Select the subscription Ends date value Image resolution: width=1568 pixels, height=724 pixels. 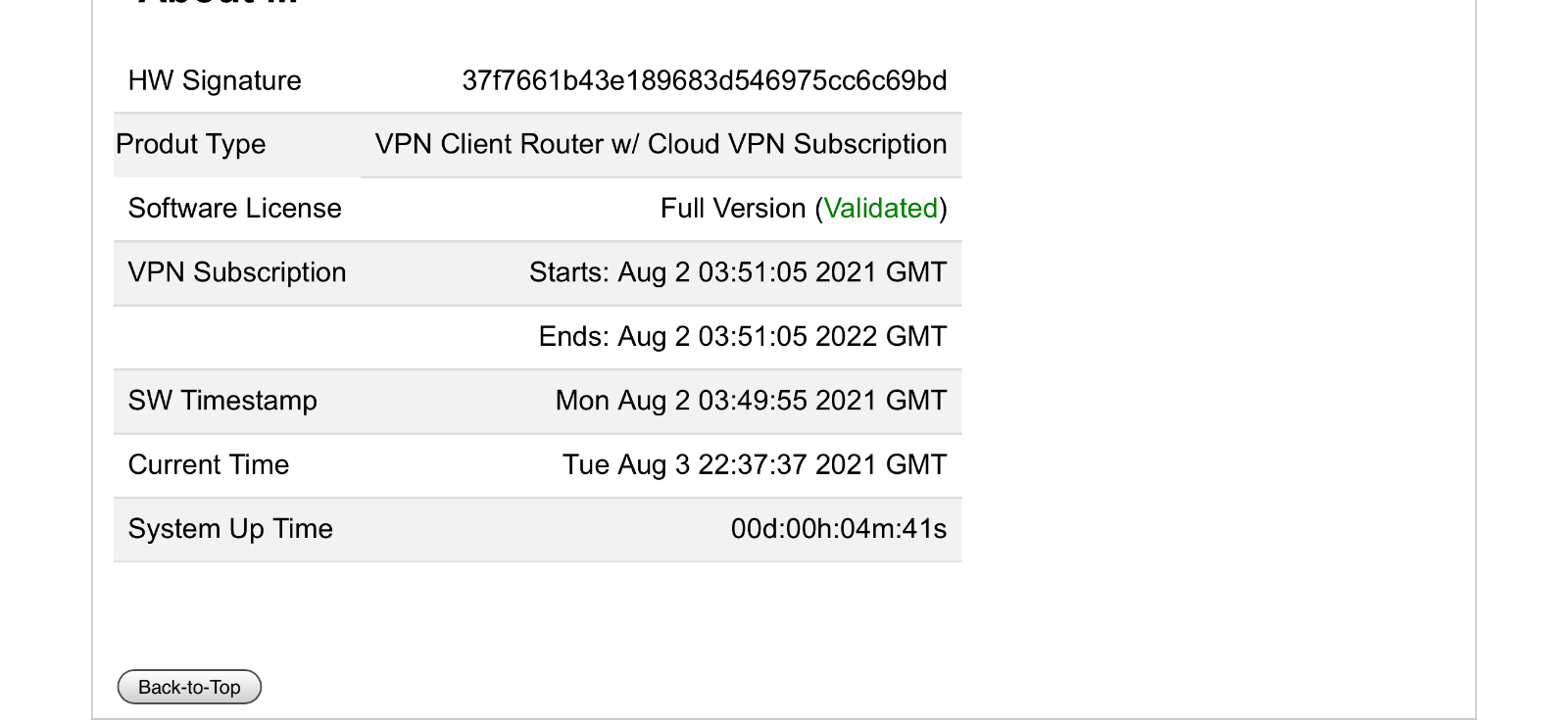coord(743,336)
